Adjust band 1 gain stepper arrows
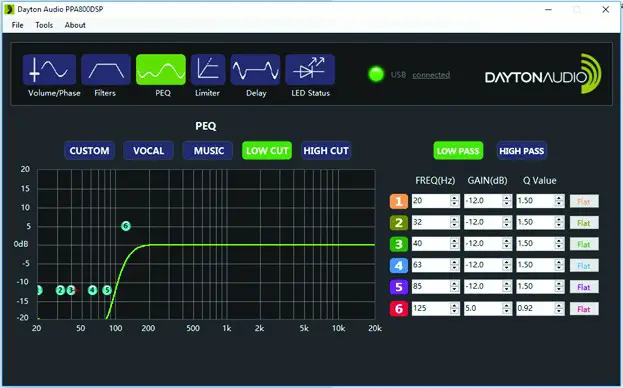 click(507, 201)
